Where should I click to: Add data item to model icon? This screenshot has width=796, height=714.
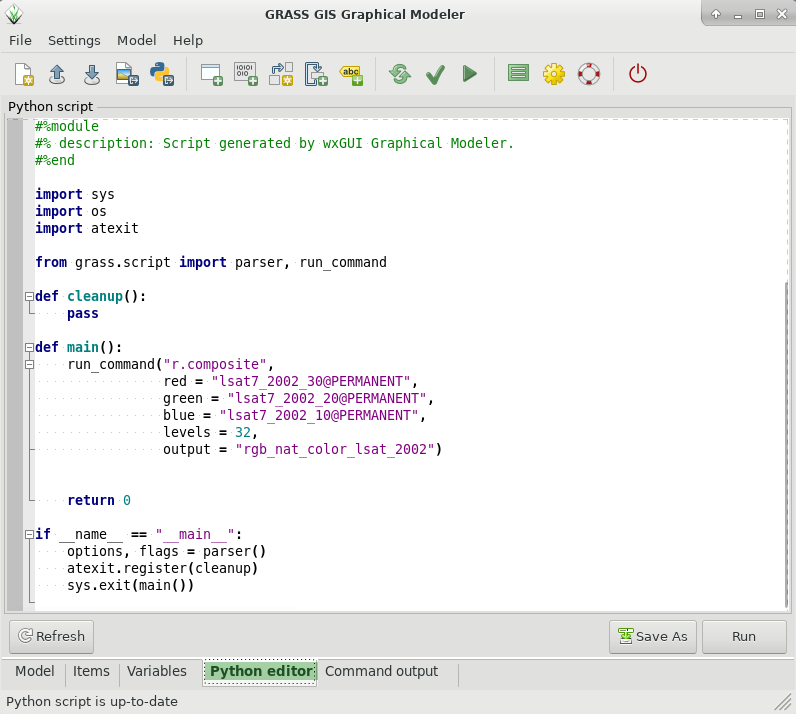click(x=245, y=74)
